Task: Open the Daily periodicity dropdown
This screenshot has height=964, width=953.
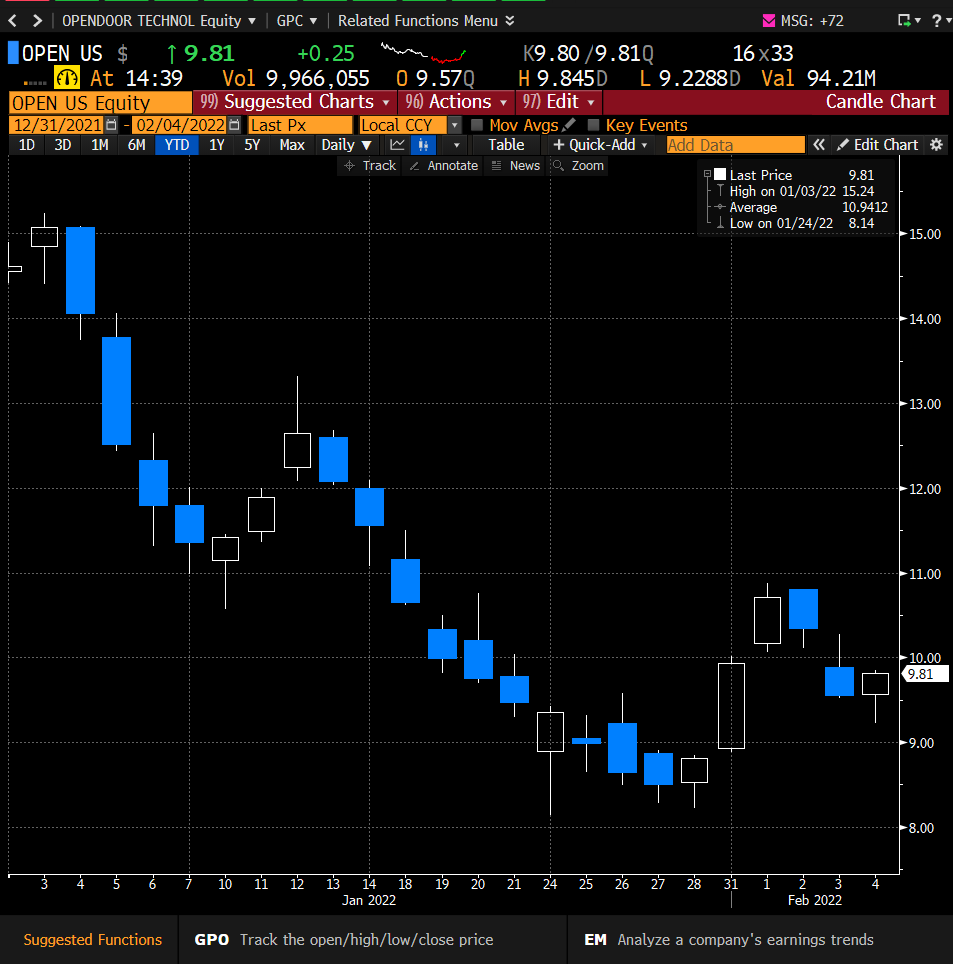Action: tap(346, 145)
